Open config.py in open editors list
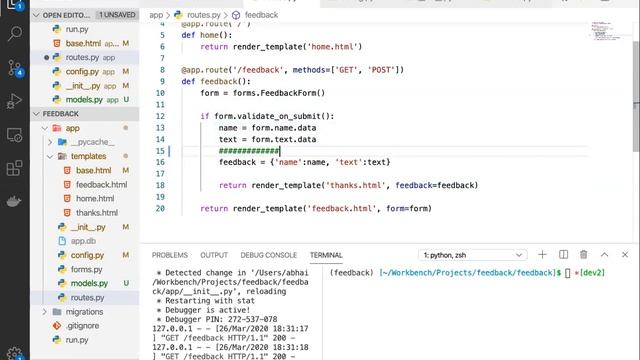This screenshot has width=640, height=360. click(x=85, y=71)
